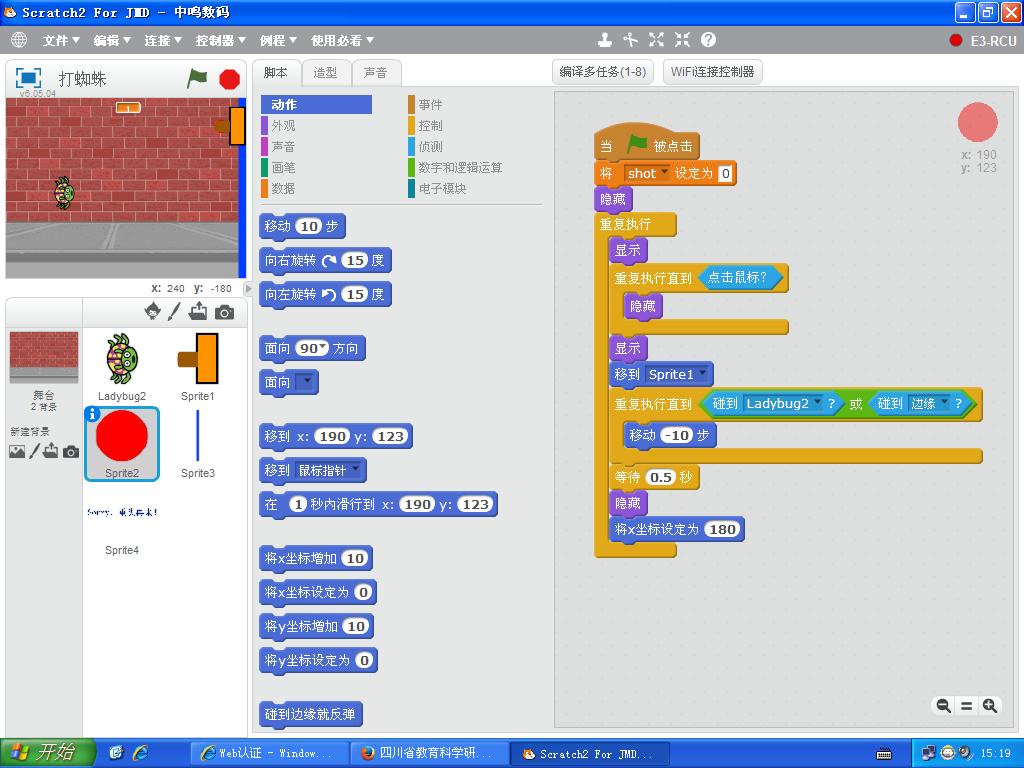The height and width of the screenshot is (768, 1024).
Task: Expand the shot variable dropdown in script
Action: (663, 173)
